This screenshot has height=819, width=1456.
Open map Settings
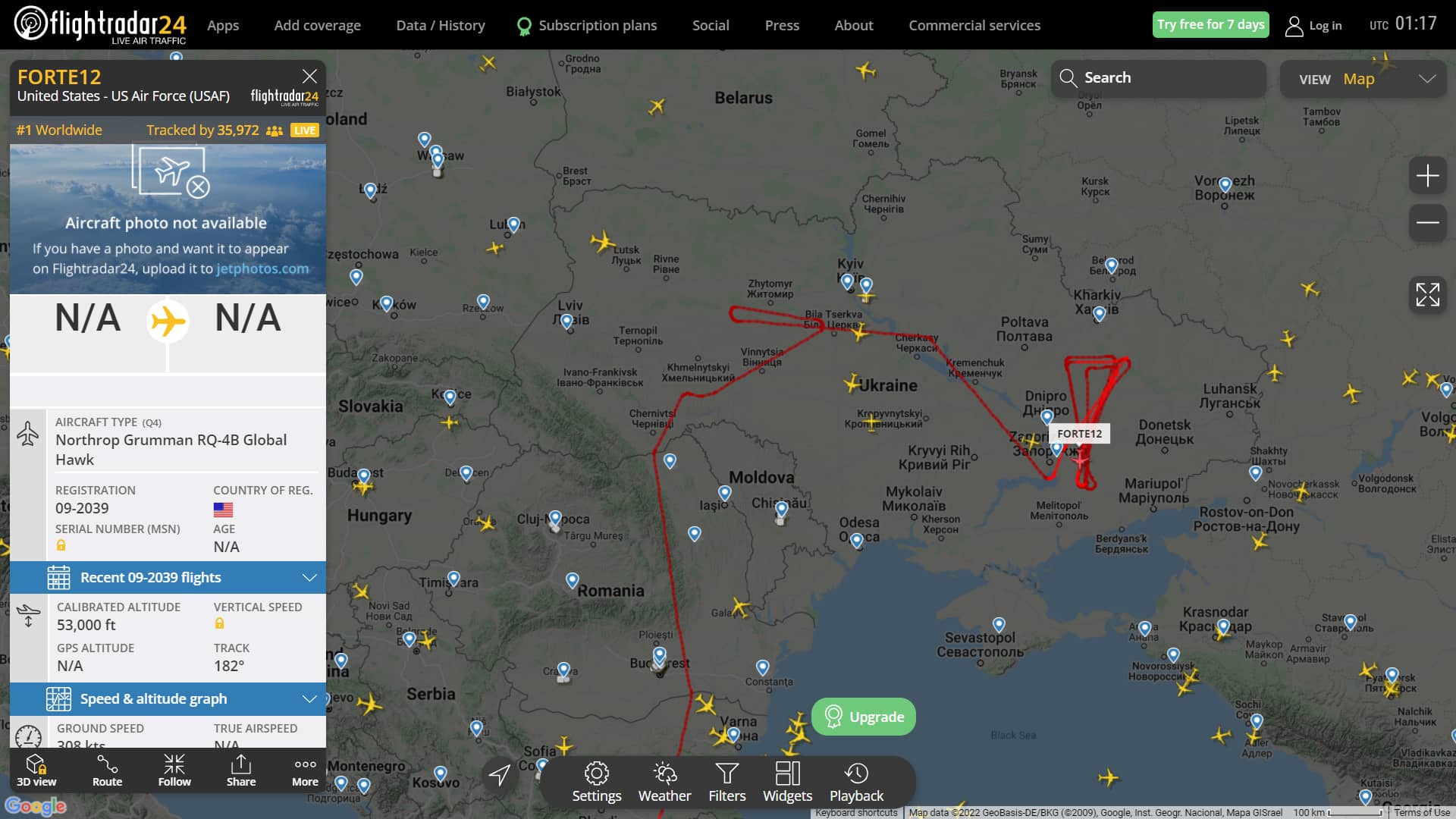pyautogui.click(x=596, y=783)
